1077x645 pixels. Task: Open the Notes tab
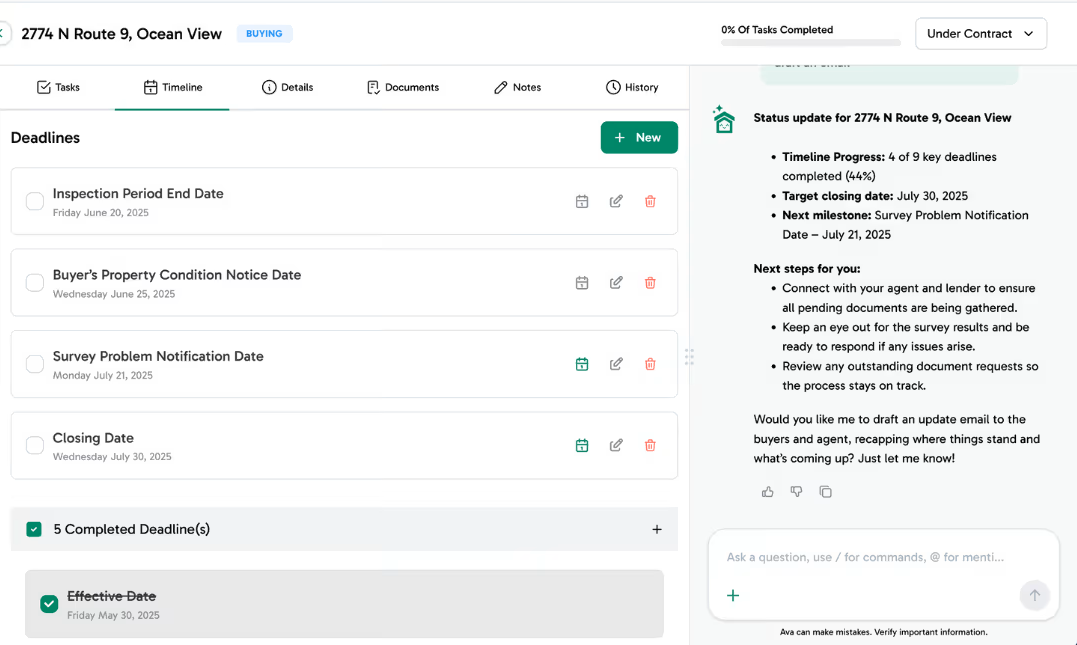pos(517,87)
